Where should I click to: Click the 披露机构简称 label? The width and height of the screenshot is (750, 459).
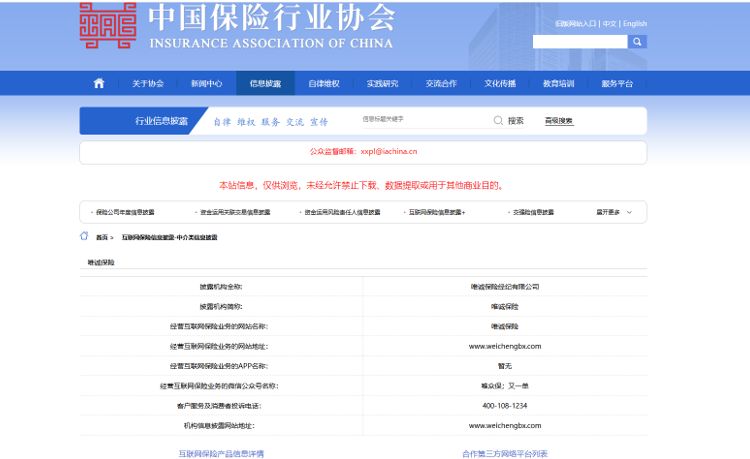tap(221, 306)
